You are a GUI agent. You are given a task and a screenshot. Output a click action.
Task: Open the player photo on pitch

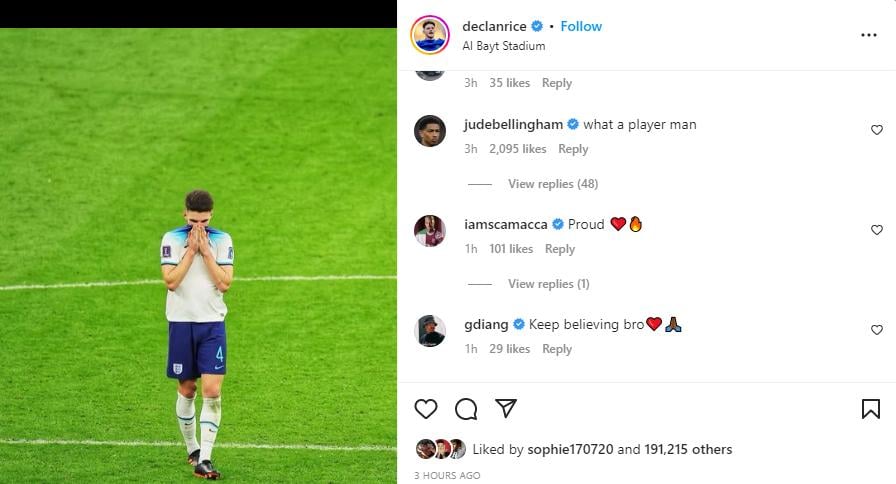(198, 256)
